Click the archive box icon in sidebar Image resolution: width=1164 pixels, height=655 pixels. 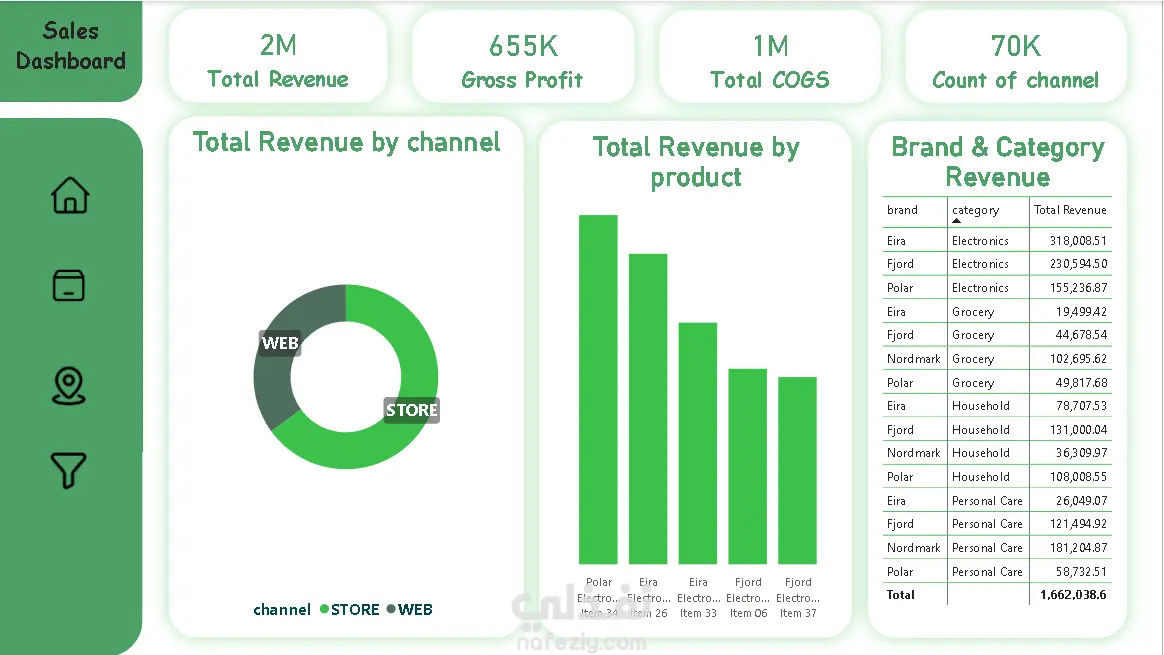click(68, 285)
